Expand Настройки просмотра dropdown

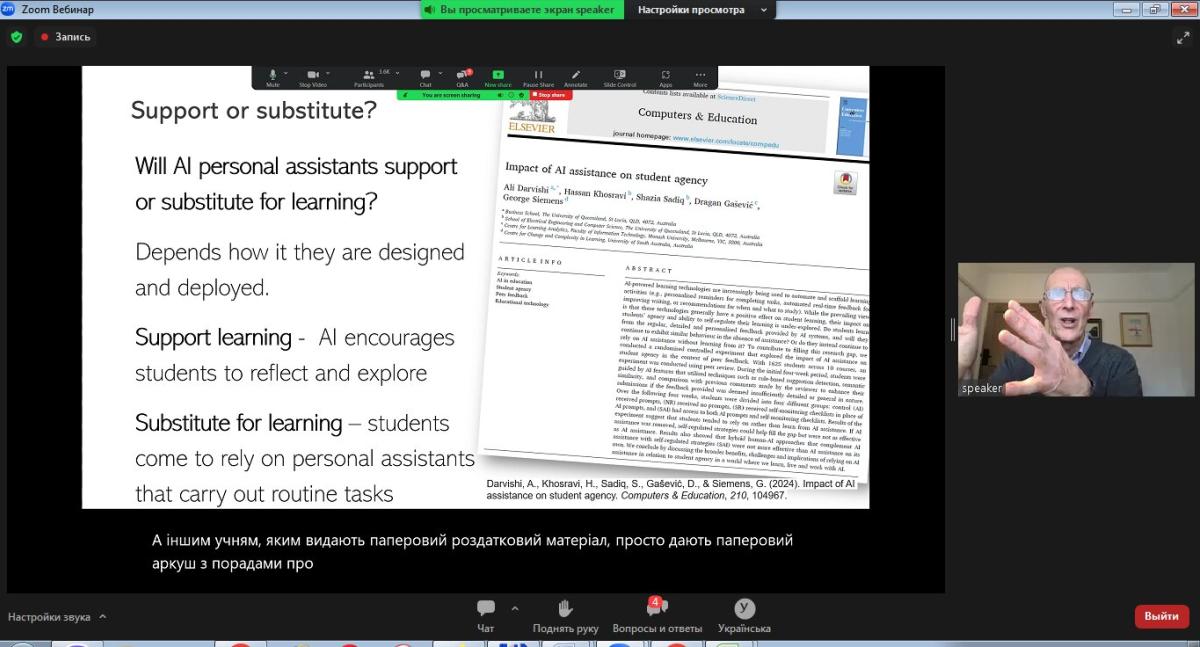pyautogui.click(x=704, y=10)
